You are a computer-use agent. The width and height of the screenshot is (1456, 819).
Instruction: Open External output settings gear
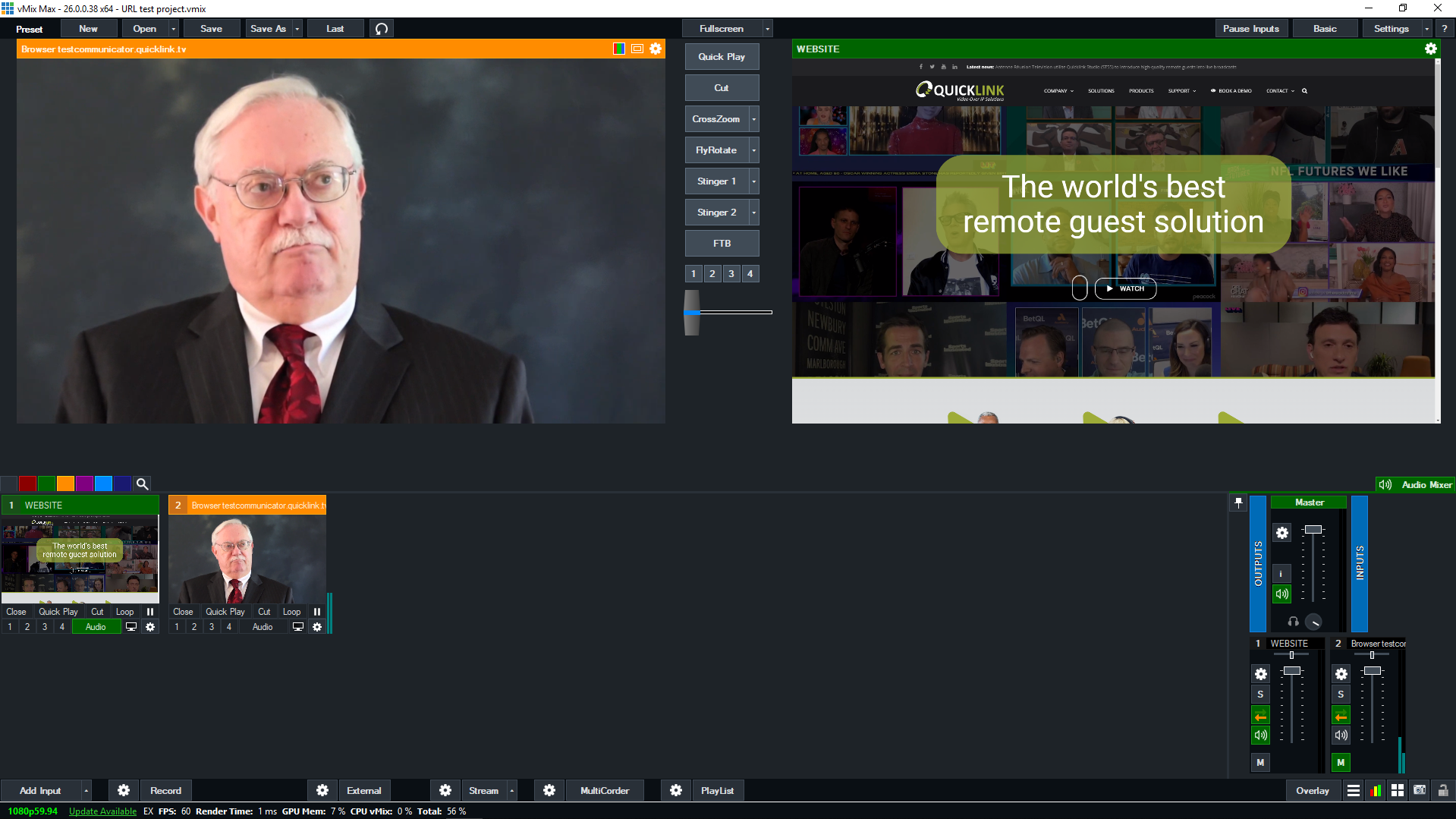coord(322,791)
